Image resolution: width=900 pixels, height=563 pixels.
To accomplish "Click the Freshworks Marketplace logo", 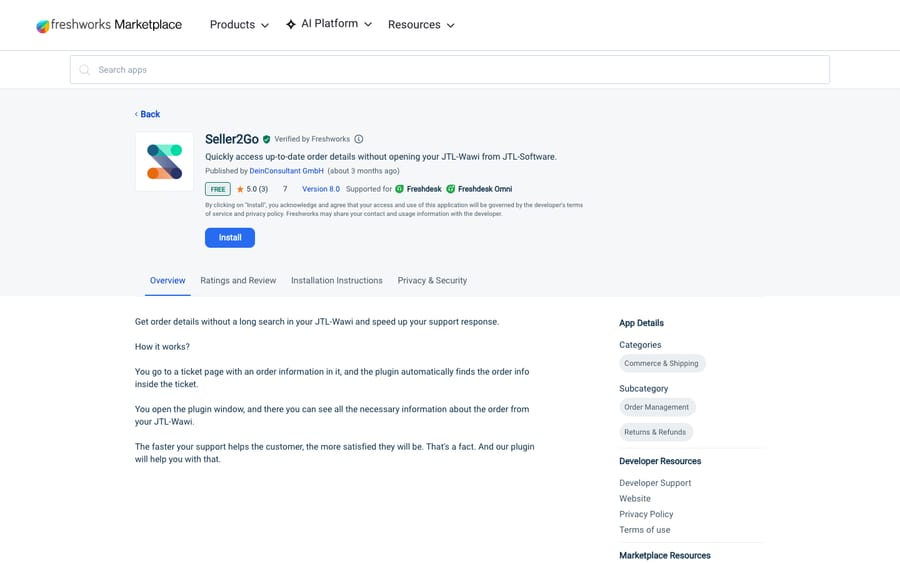I will 109,25.
